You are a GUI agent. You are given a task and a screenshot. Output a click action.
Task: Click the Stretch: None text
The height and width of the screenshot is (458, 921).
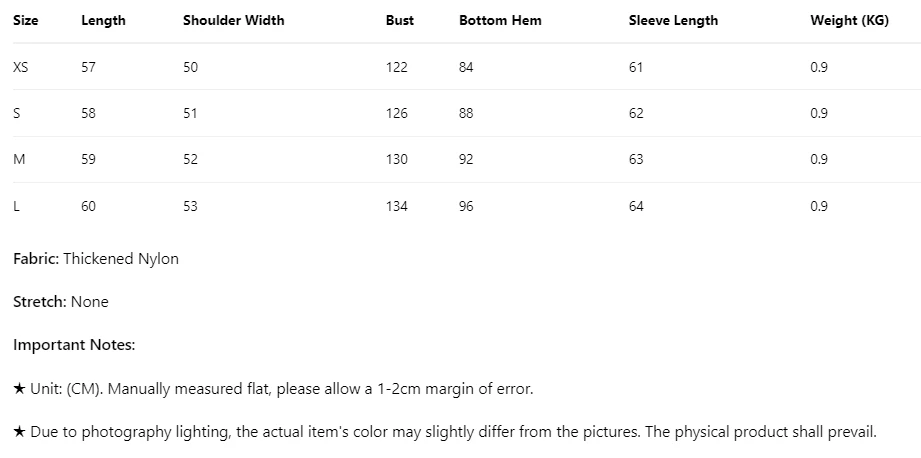(x=61, y=302)
